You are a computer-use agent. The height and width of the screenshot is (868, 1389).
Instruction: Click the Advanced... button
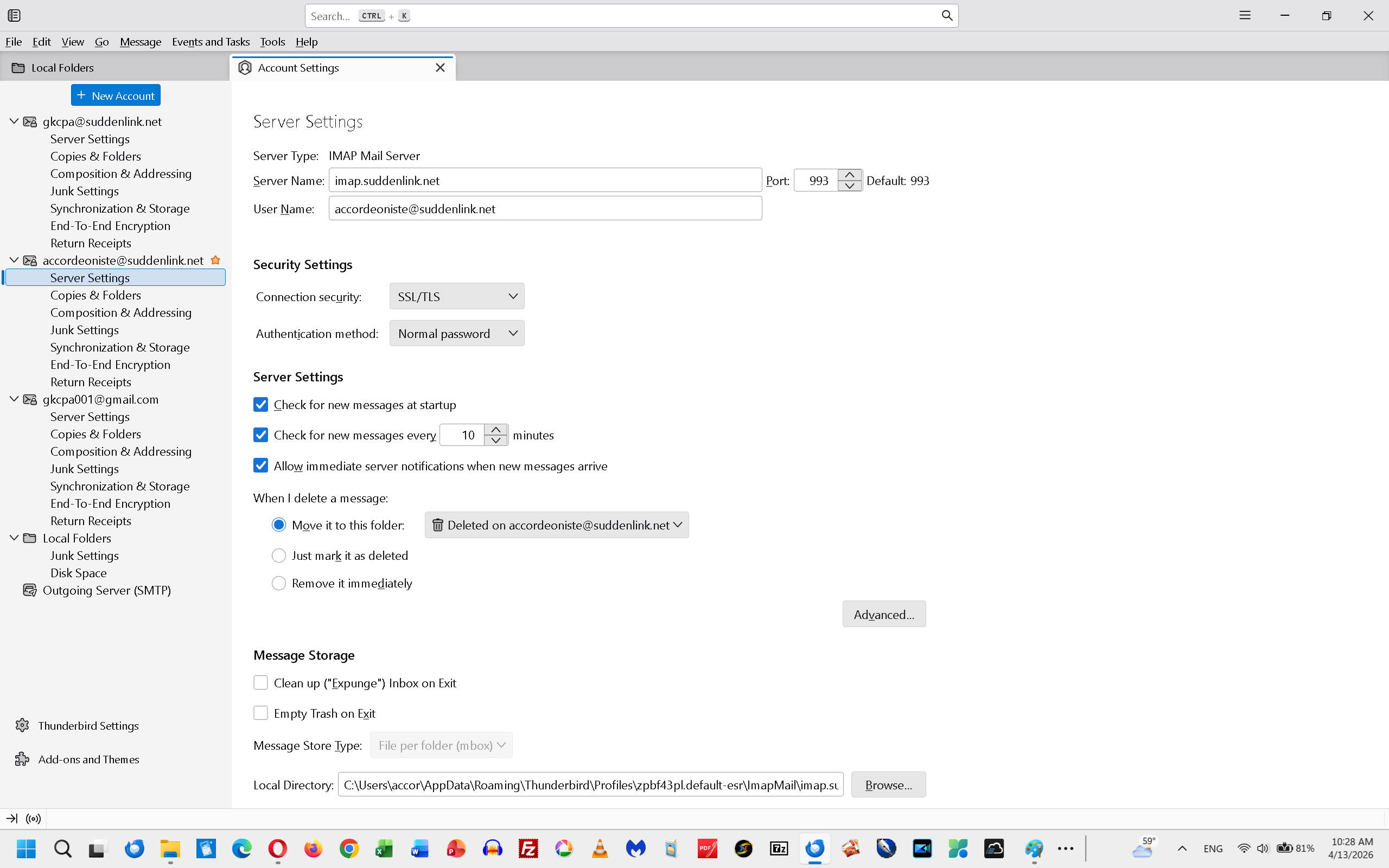click(883, 614)
